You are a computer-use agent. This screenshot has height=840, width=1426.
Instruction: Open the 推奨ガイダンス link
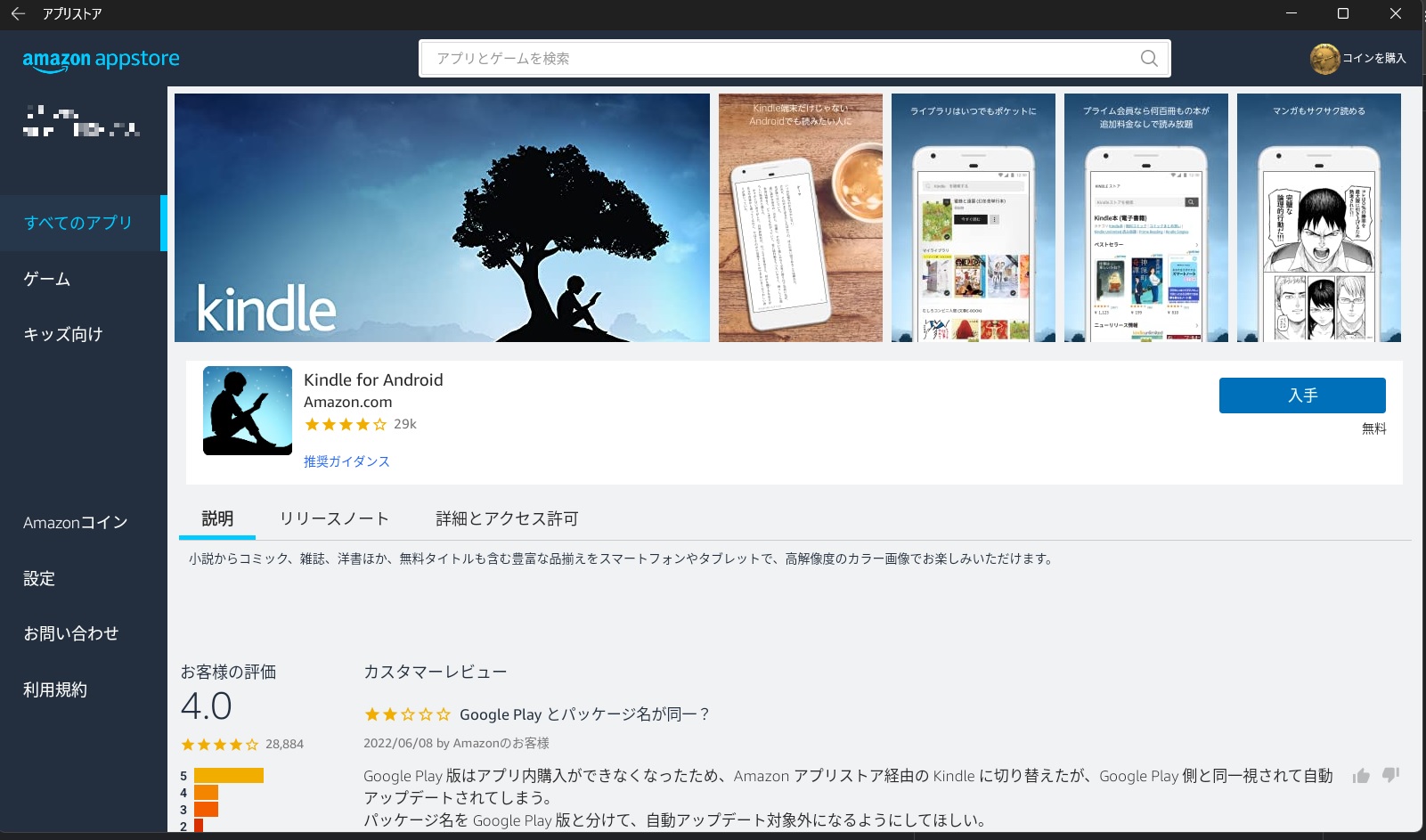pyautogui.click(x=346, y=461)
